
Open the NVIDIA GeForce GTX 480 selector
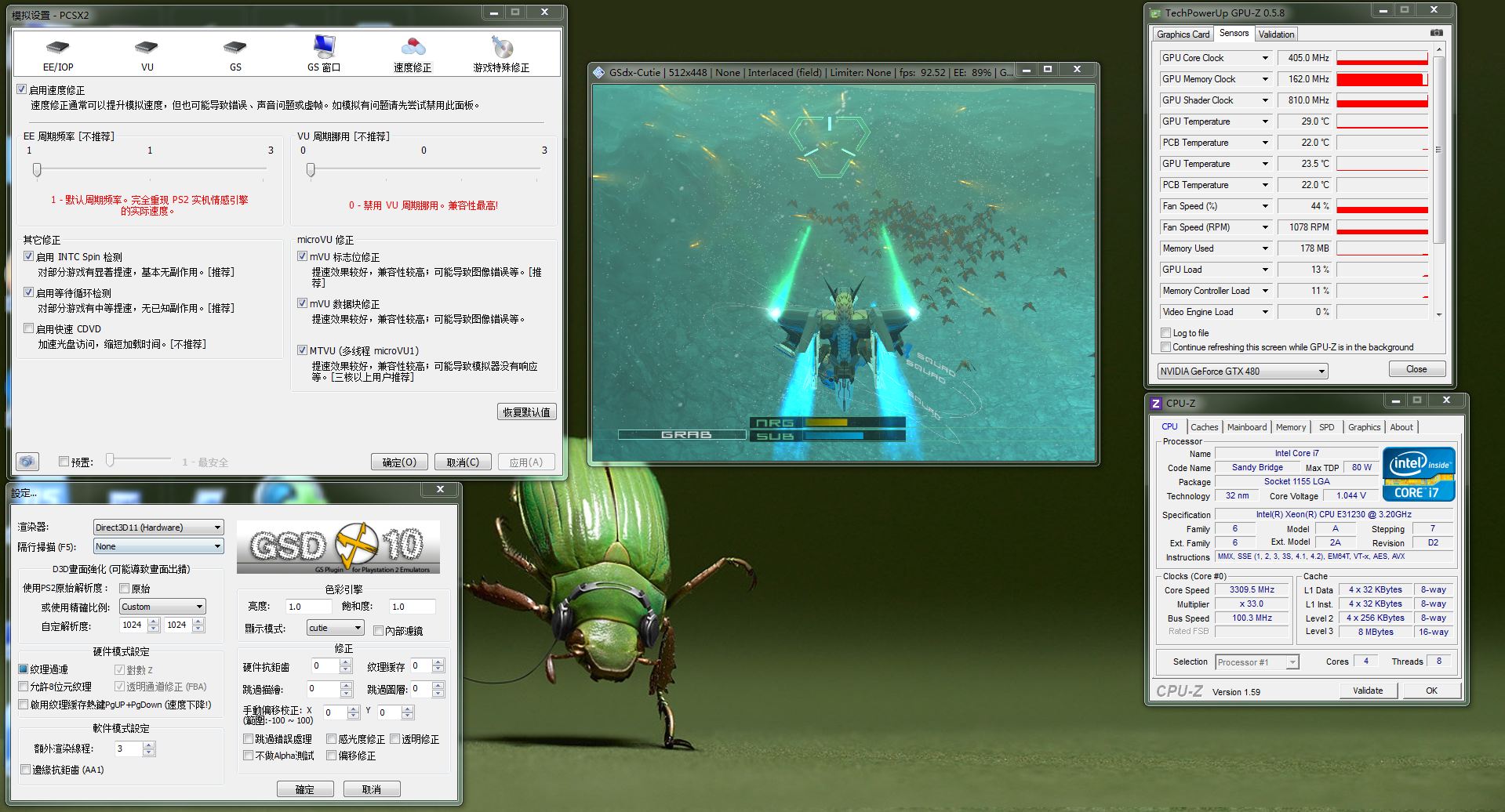click(1242, 372)
